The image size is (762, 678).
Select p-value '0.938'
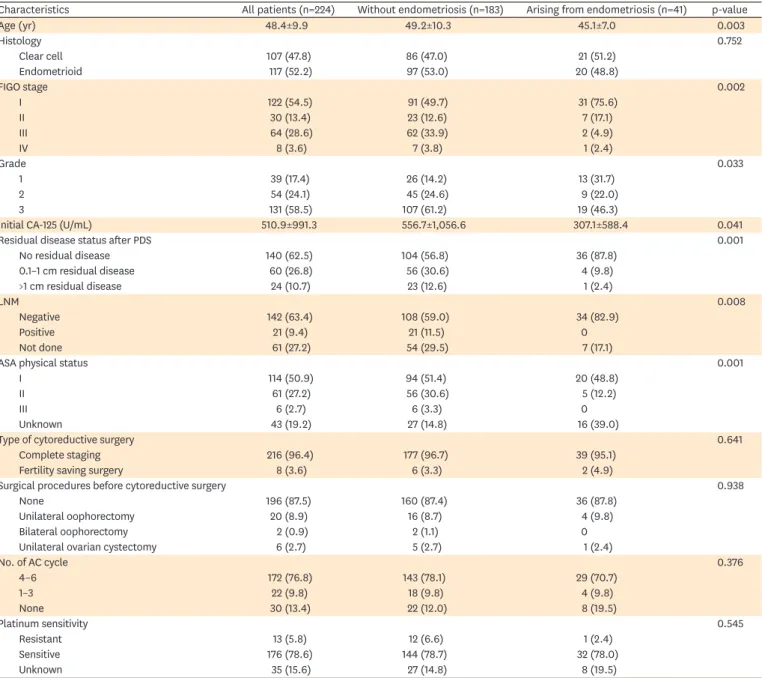[730, 486]
